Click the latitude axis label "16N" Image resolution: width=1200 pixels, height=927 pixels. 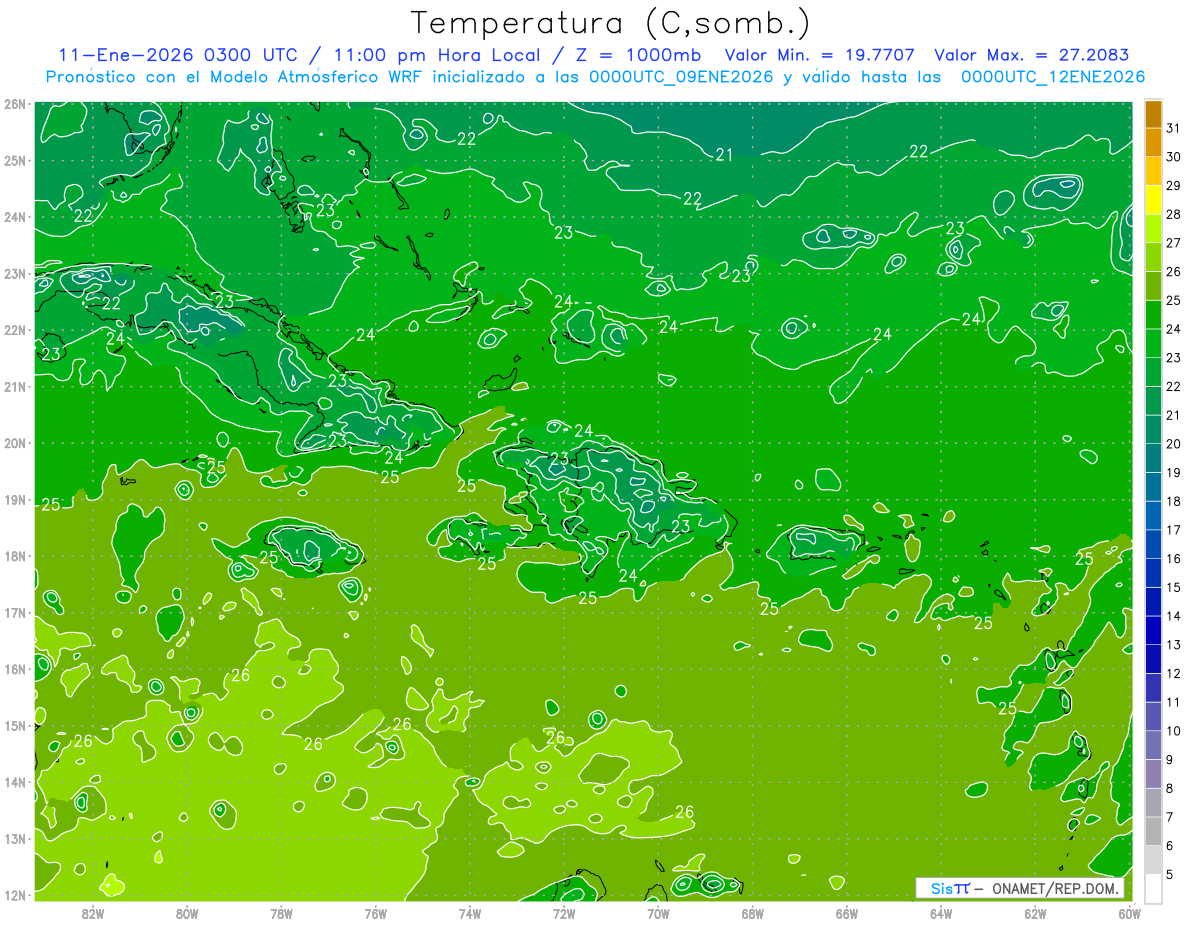click(x=14, y=669)
